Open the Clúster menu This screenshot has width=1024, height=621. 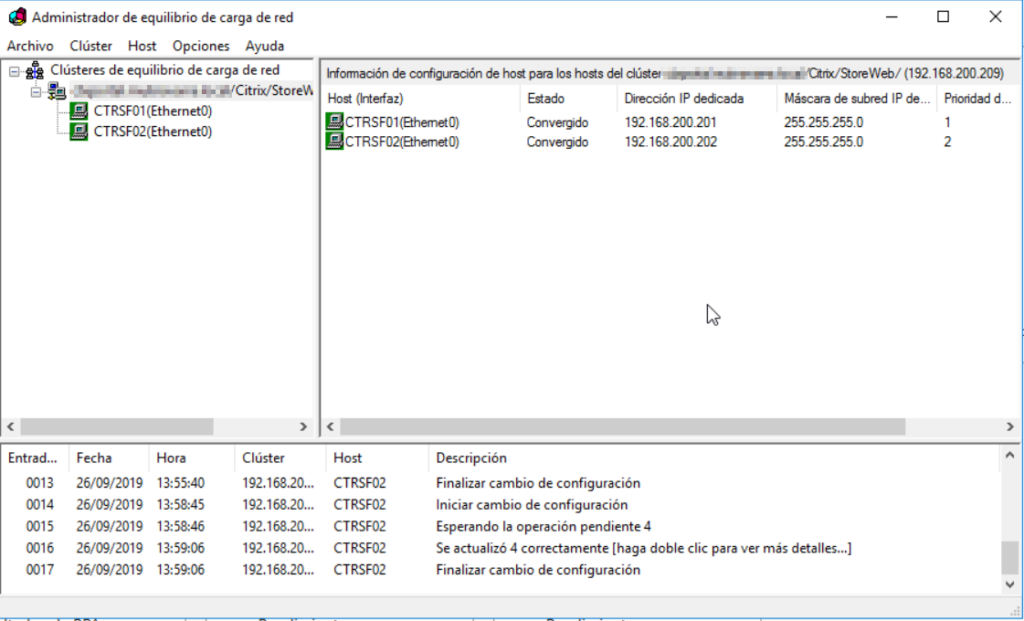[x=89, y=45]
